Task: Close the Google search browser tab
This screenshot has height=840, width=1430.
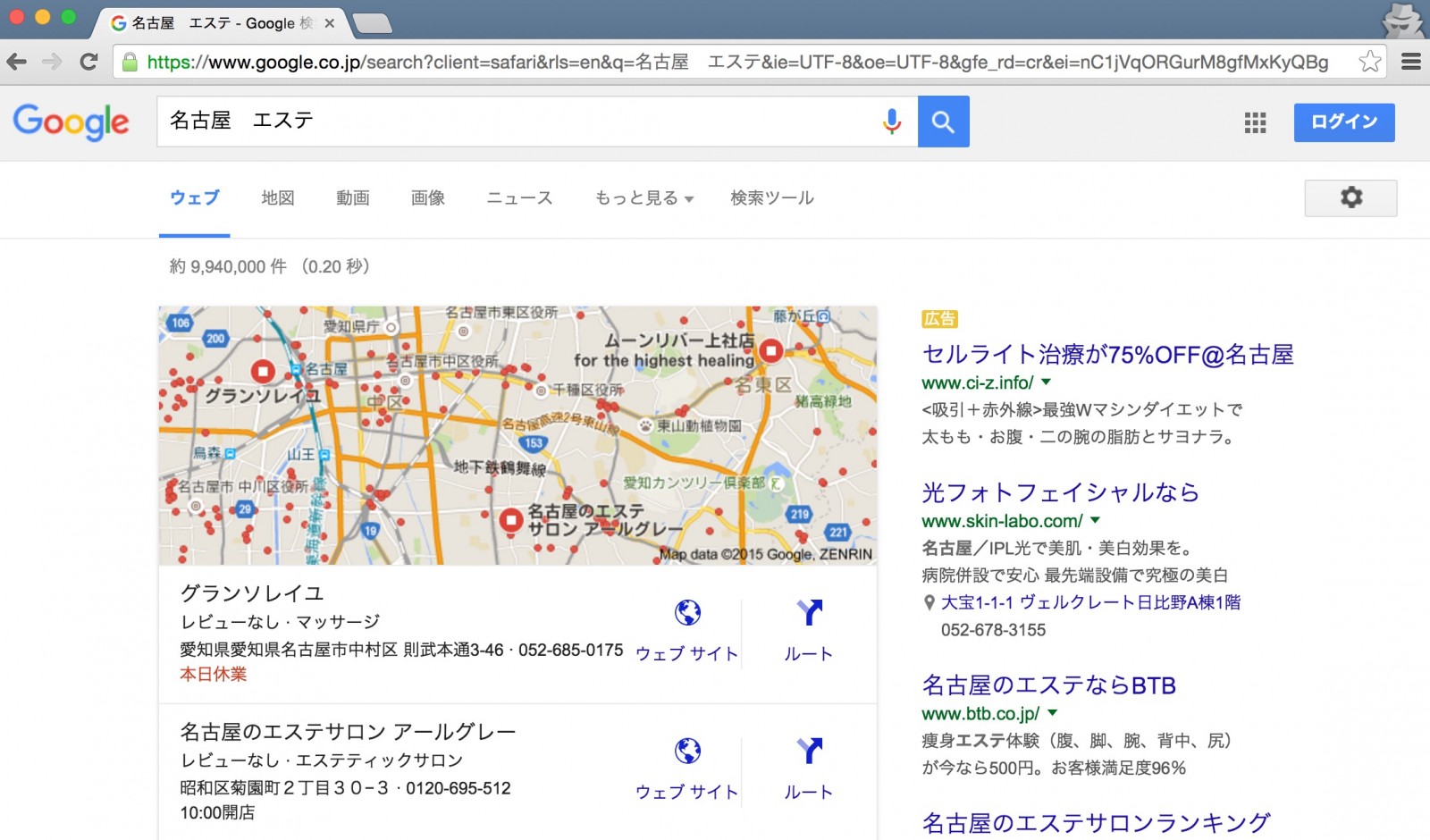Action: (330, 23)
